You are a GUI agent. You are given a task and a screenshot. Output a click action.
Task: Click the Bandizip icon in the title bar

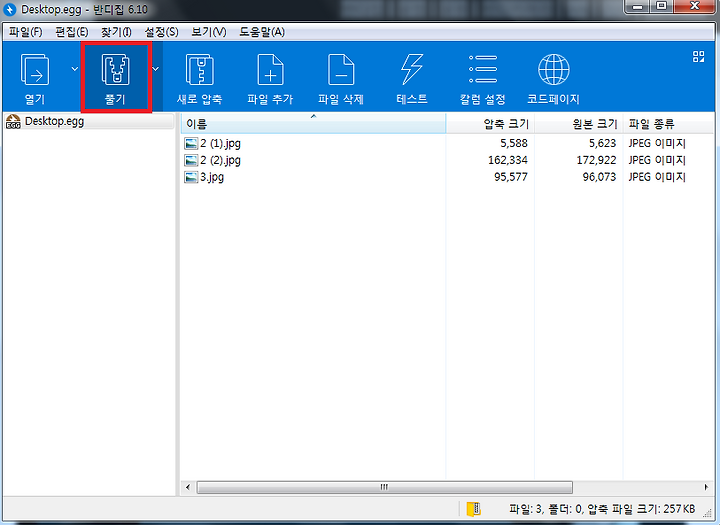[x=10, y=9]
